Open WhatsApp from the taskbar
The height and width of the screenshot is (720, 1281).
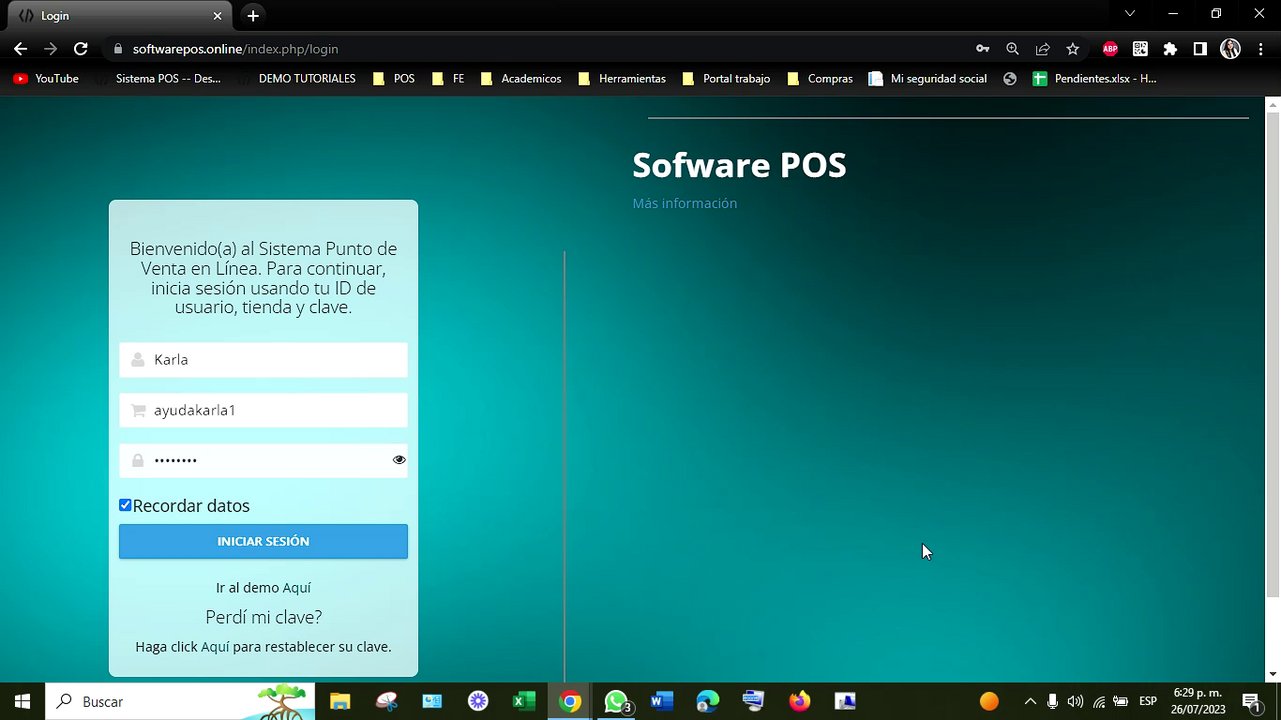coord(616,701)
